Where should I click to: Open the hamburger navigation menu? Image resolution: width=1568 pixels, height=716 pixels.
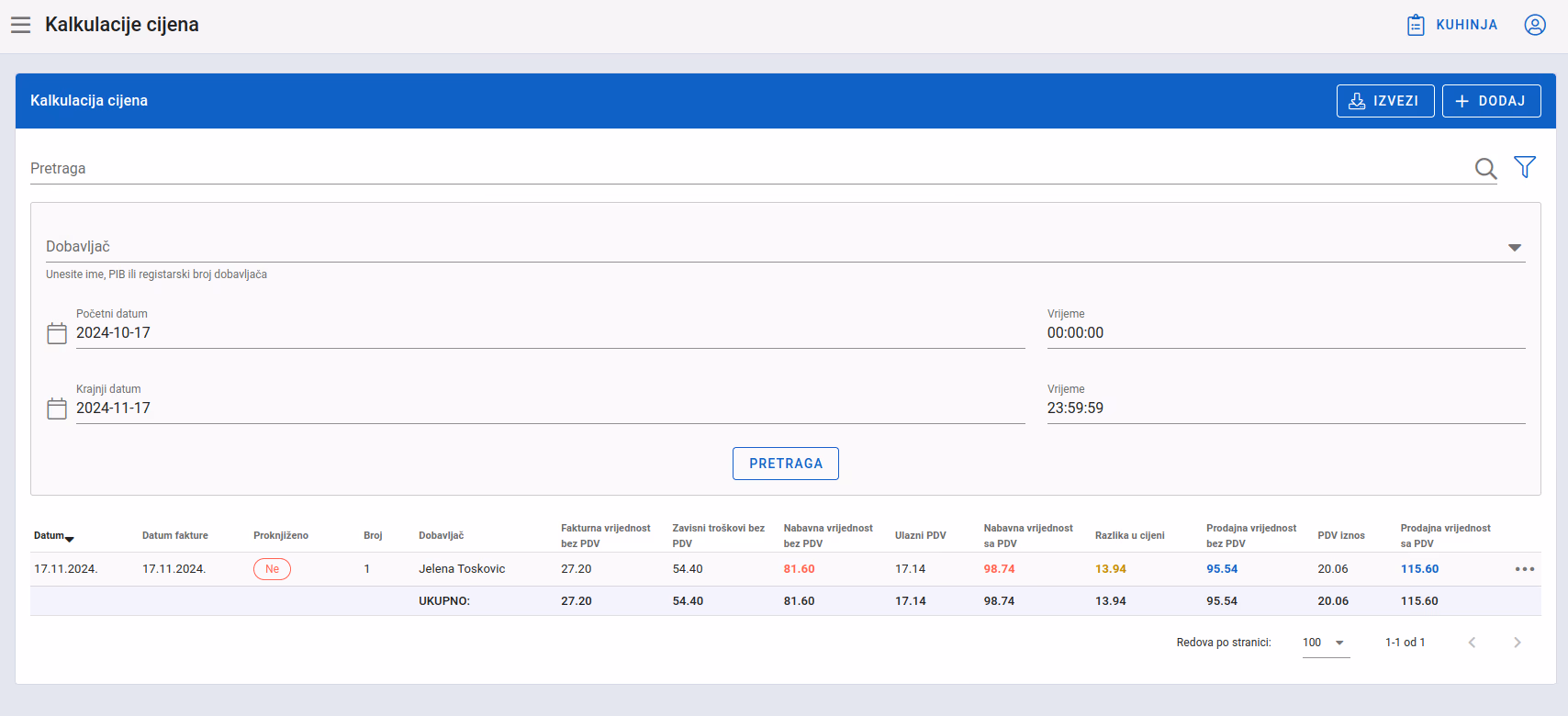coord(21,25)
